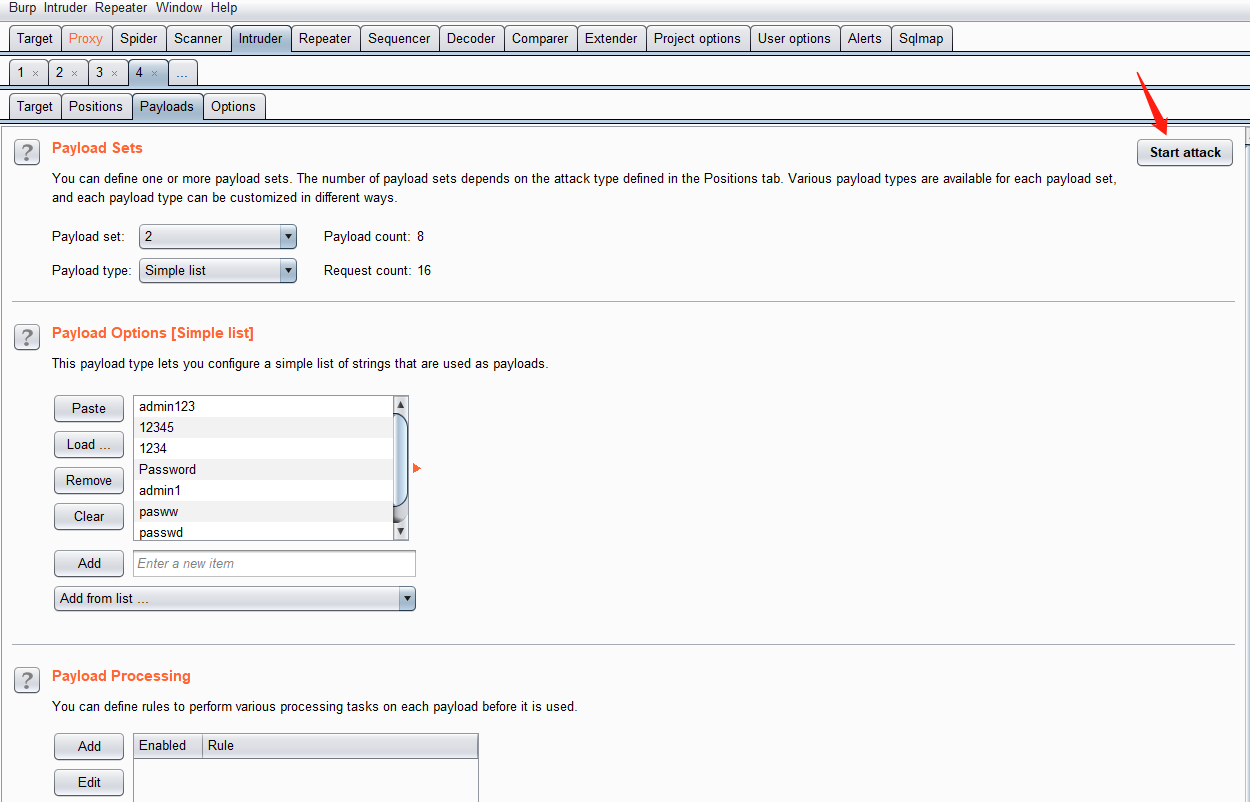Switch to the Sequencer tab
The height and width of the screenshot is (802, 1250).
pos(399,38)
